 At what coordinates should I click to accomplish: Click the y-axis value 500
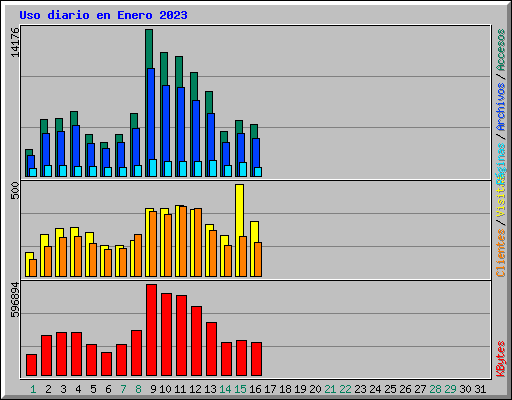(x=15, y=191)
